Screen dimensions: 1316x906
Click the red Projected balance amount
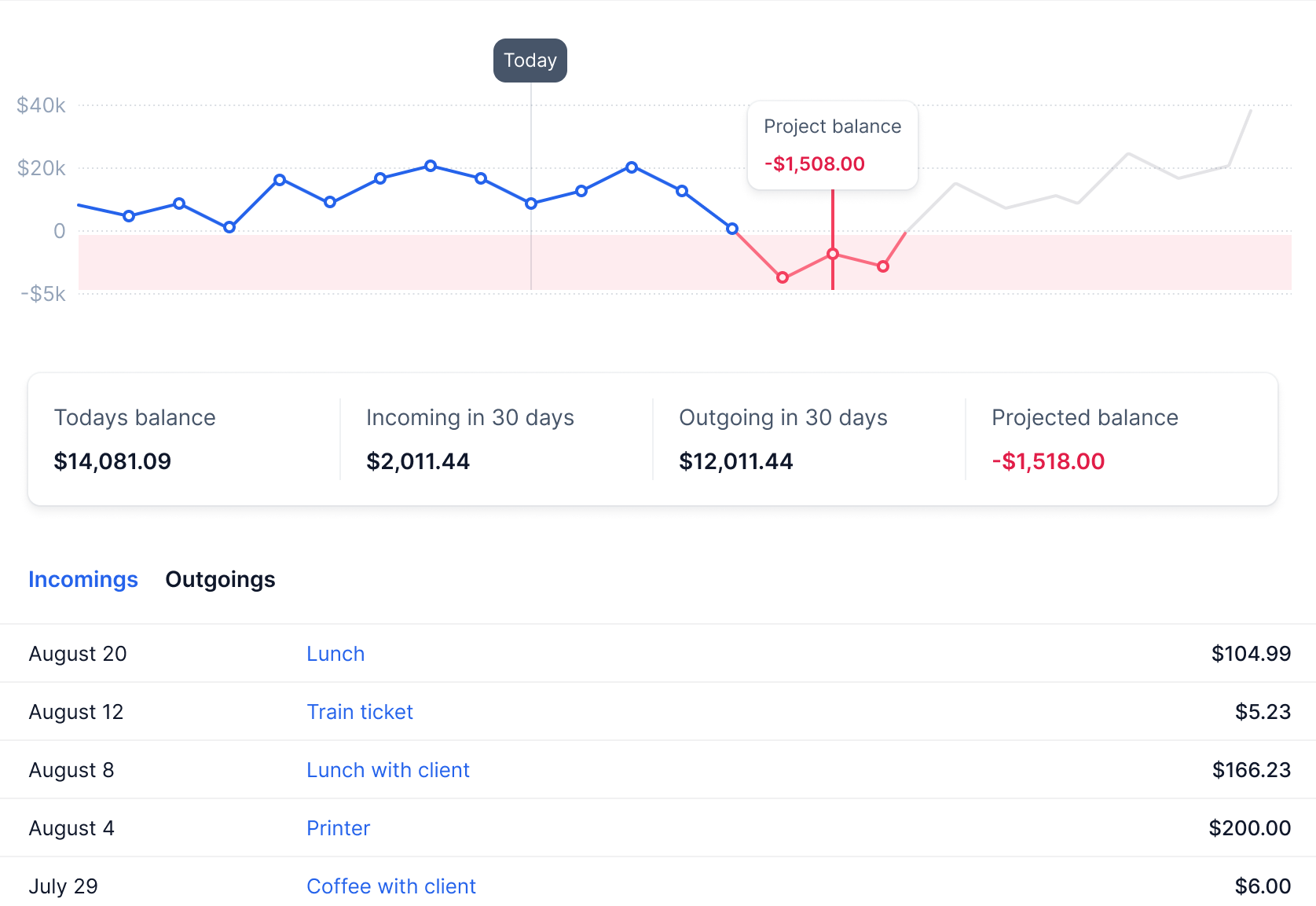(1048, 461)
